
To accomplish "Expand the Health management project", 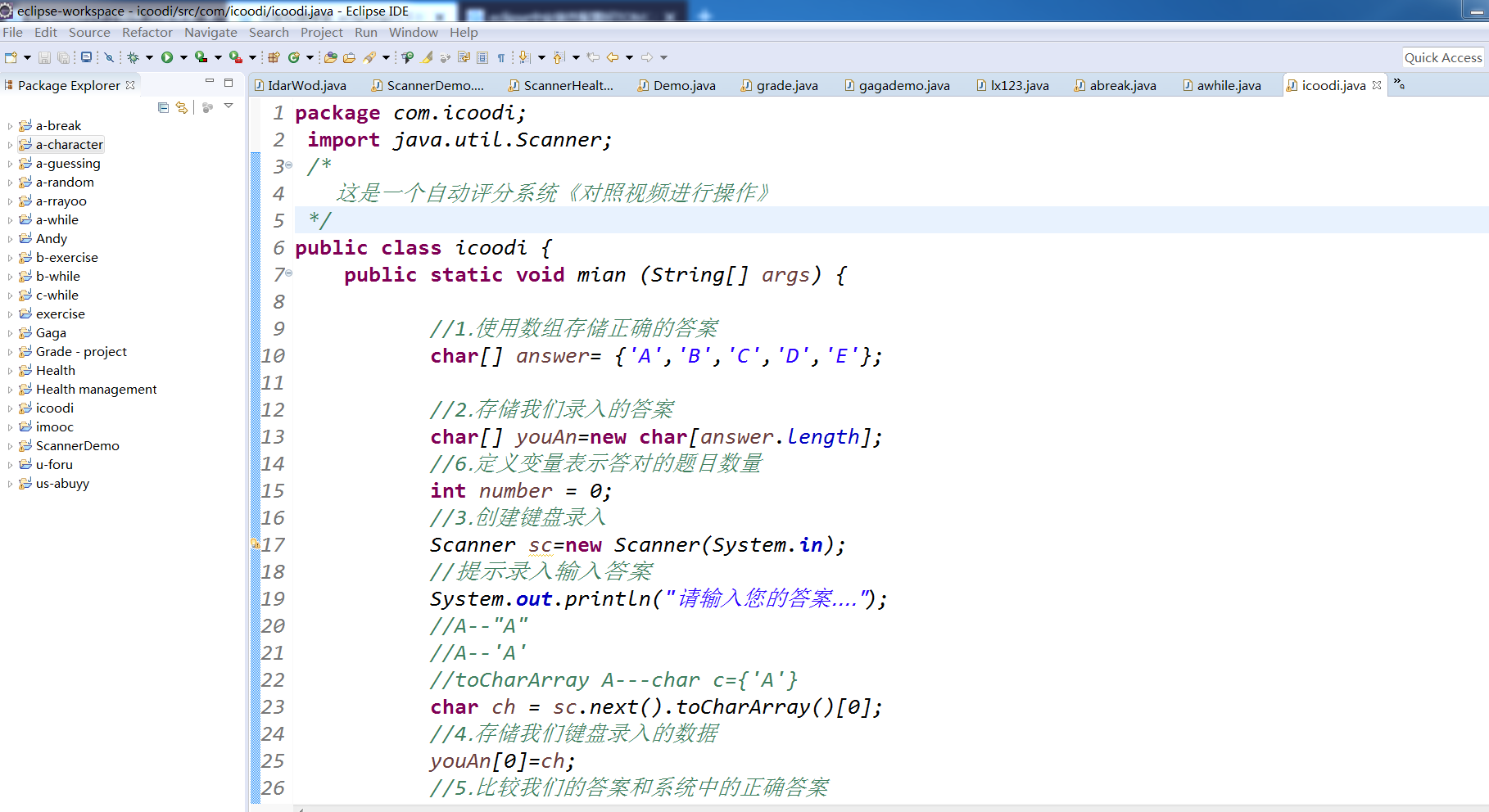I will (10, 390).
